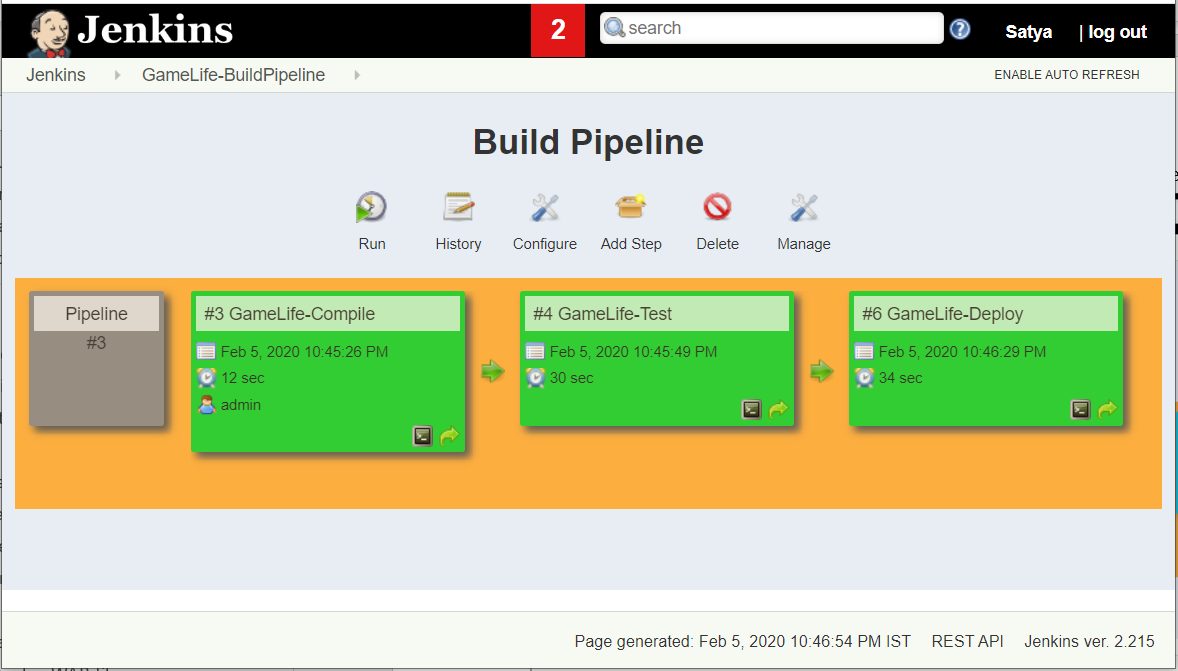Open console output for GameLife-Deploy

1080,409
